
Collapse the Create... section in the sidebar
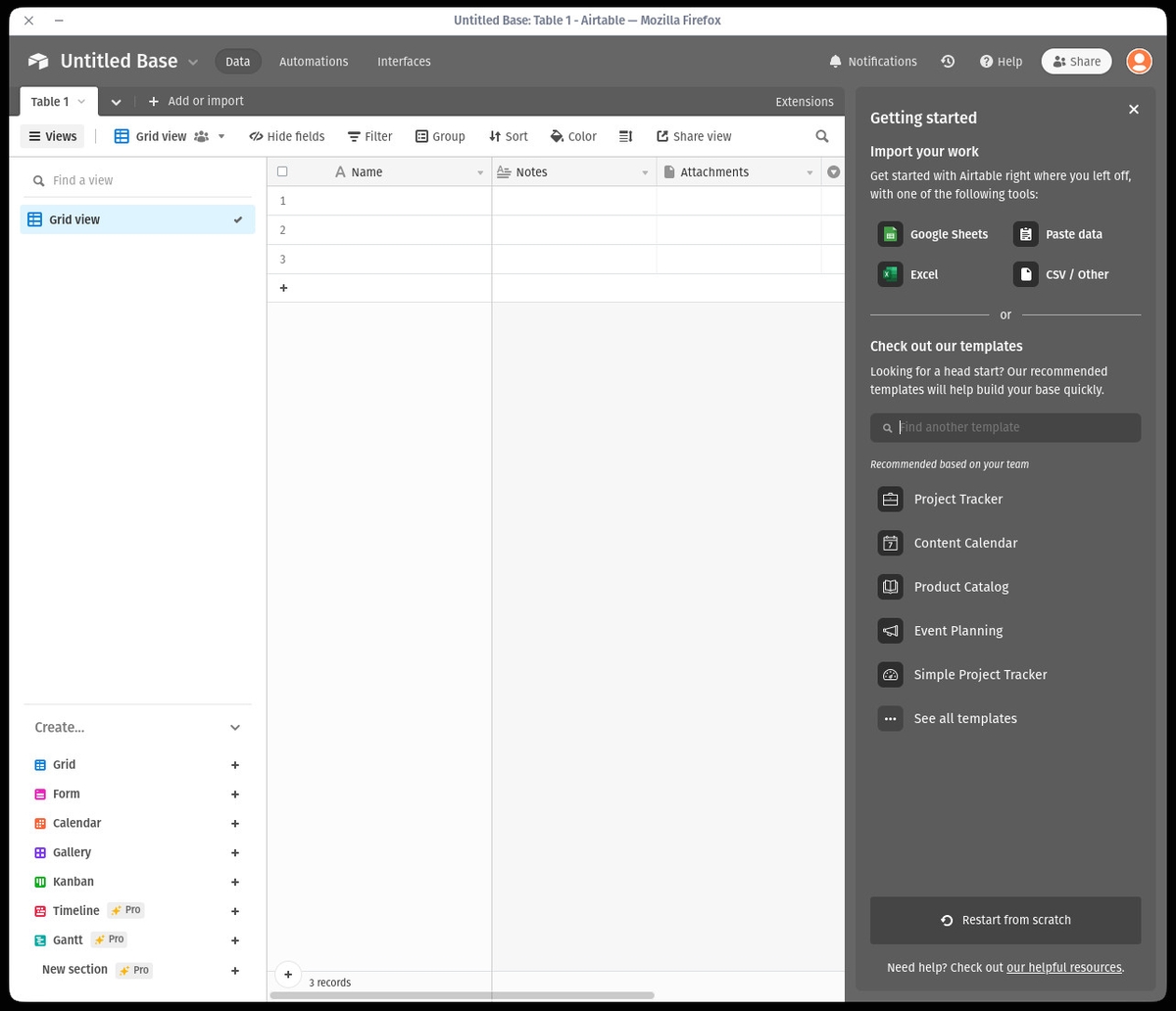(234, 727)
